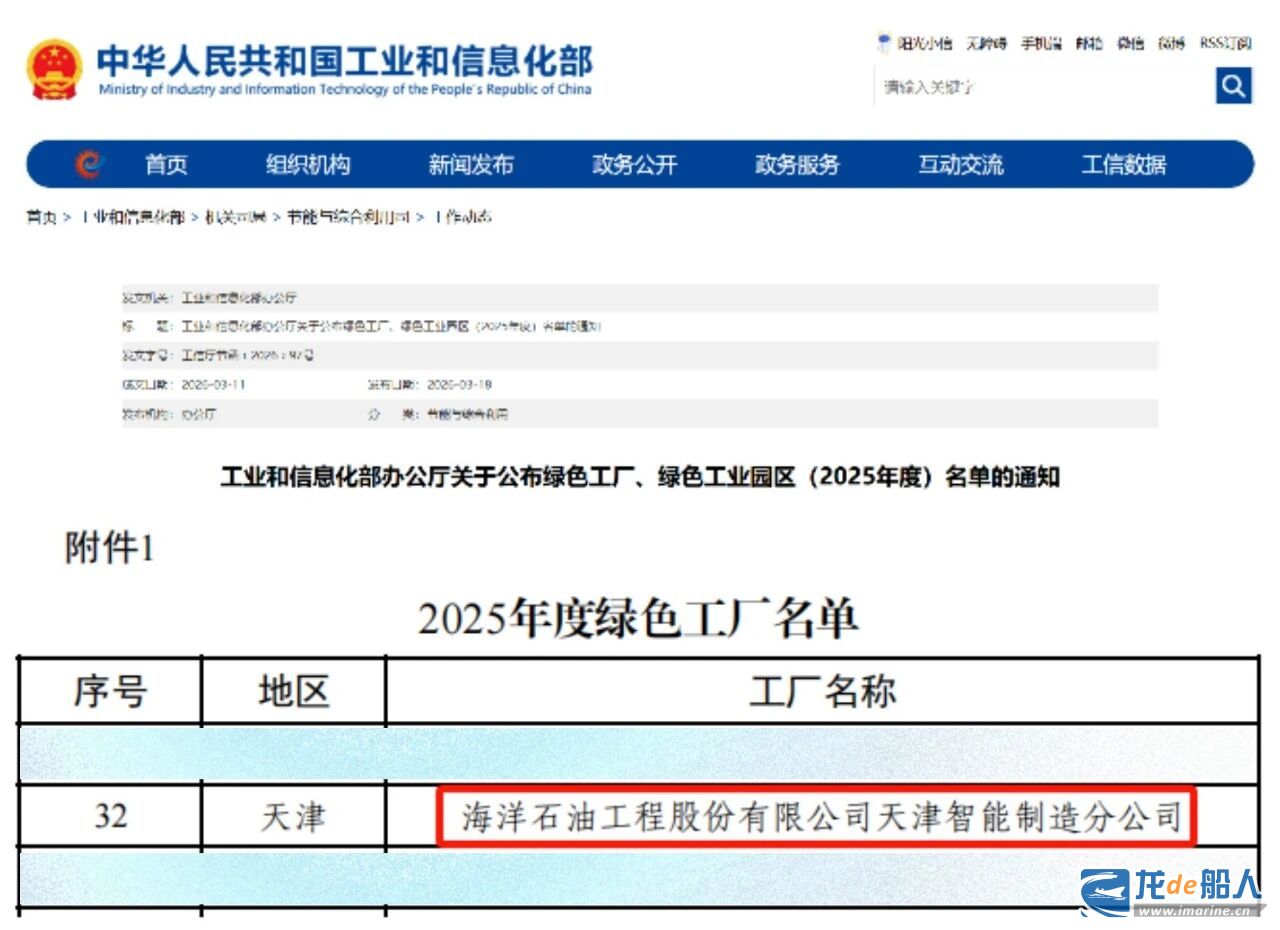Viewport: 1280px width, 930px height.
Task: Open the 组织机构 menu item
Action: tap(308, 165)
